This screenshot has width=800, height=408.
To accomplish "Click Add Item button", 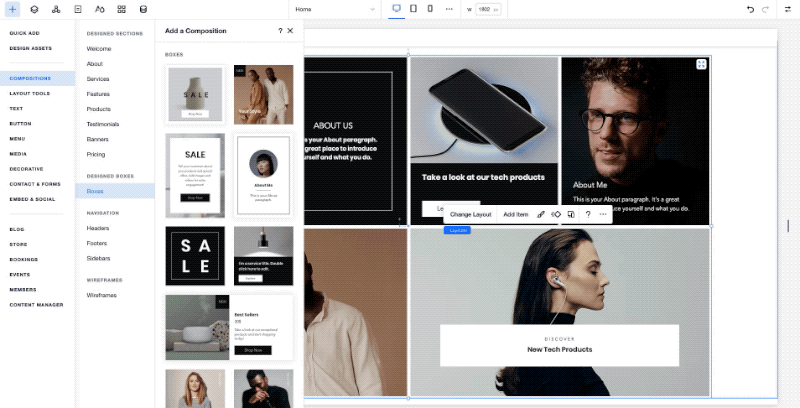I will click(516, 215).
